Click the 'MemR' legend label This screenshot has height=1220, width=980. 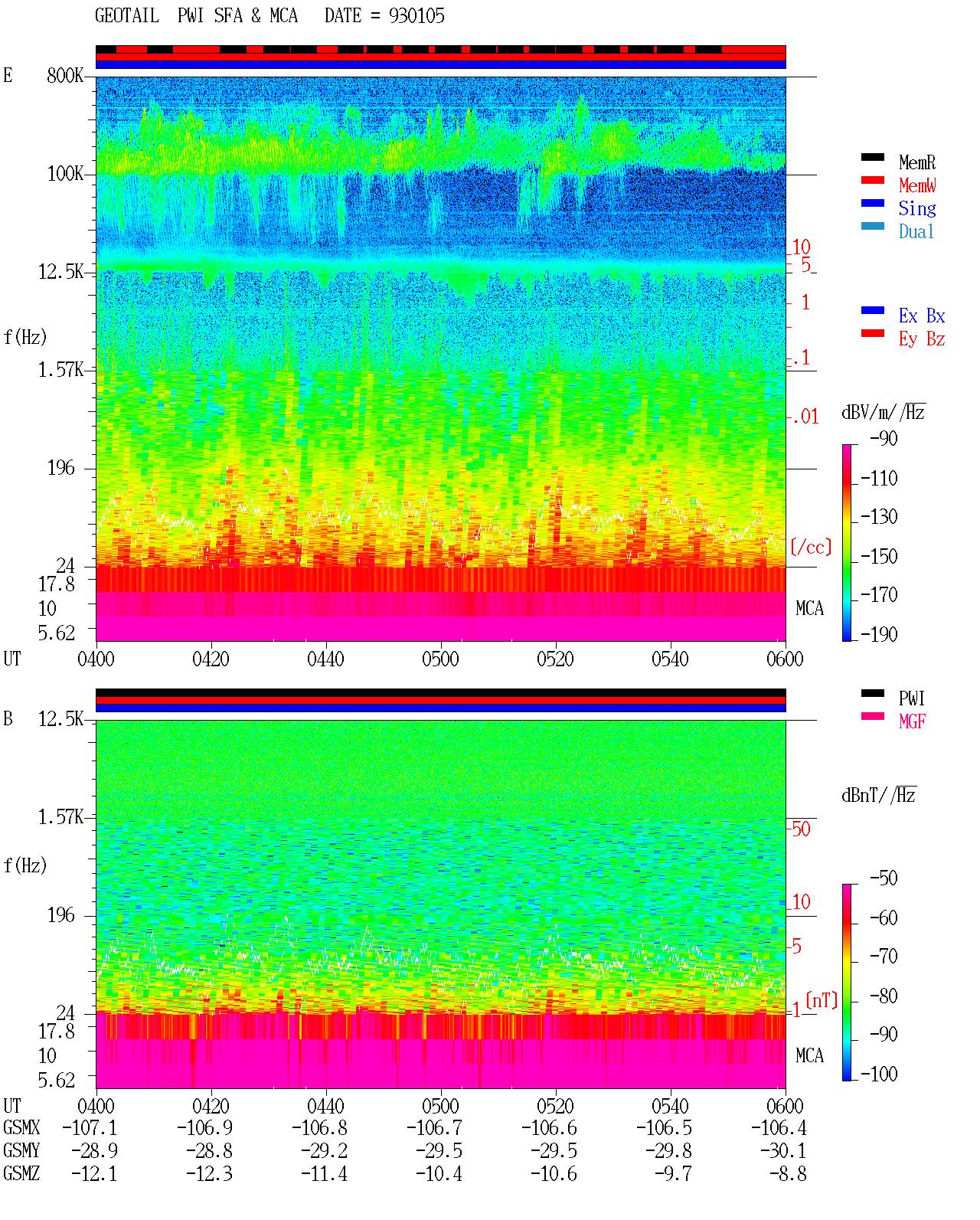917,162
